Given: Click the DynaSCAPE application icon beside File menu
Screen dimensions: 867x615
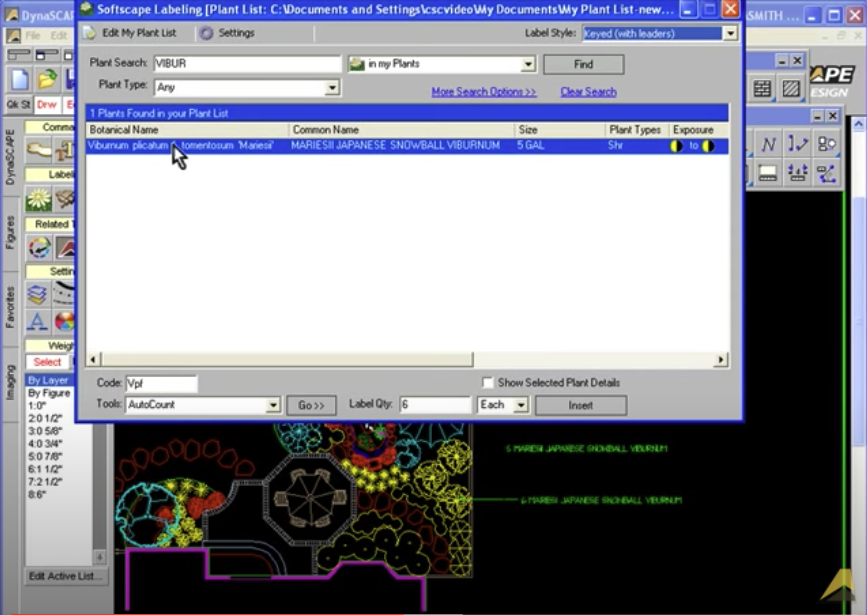Looking at the screenshot, I should [13, 36].
